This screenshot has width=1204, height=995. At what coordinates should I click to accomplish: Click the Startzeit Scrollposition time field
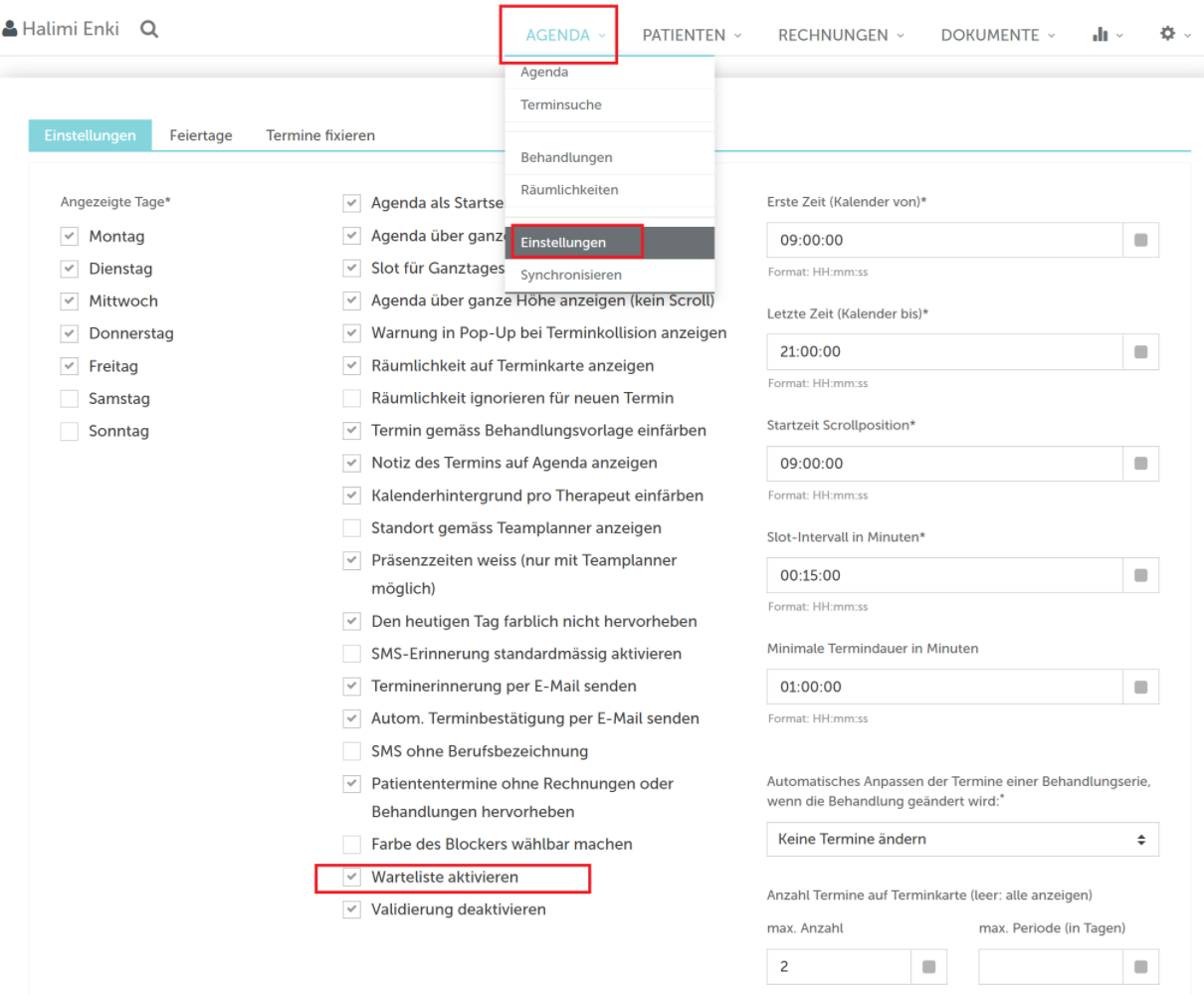[944, 464]
